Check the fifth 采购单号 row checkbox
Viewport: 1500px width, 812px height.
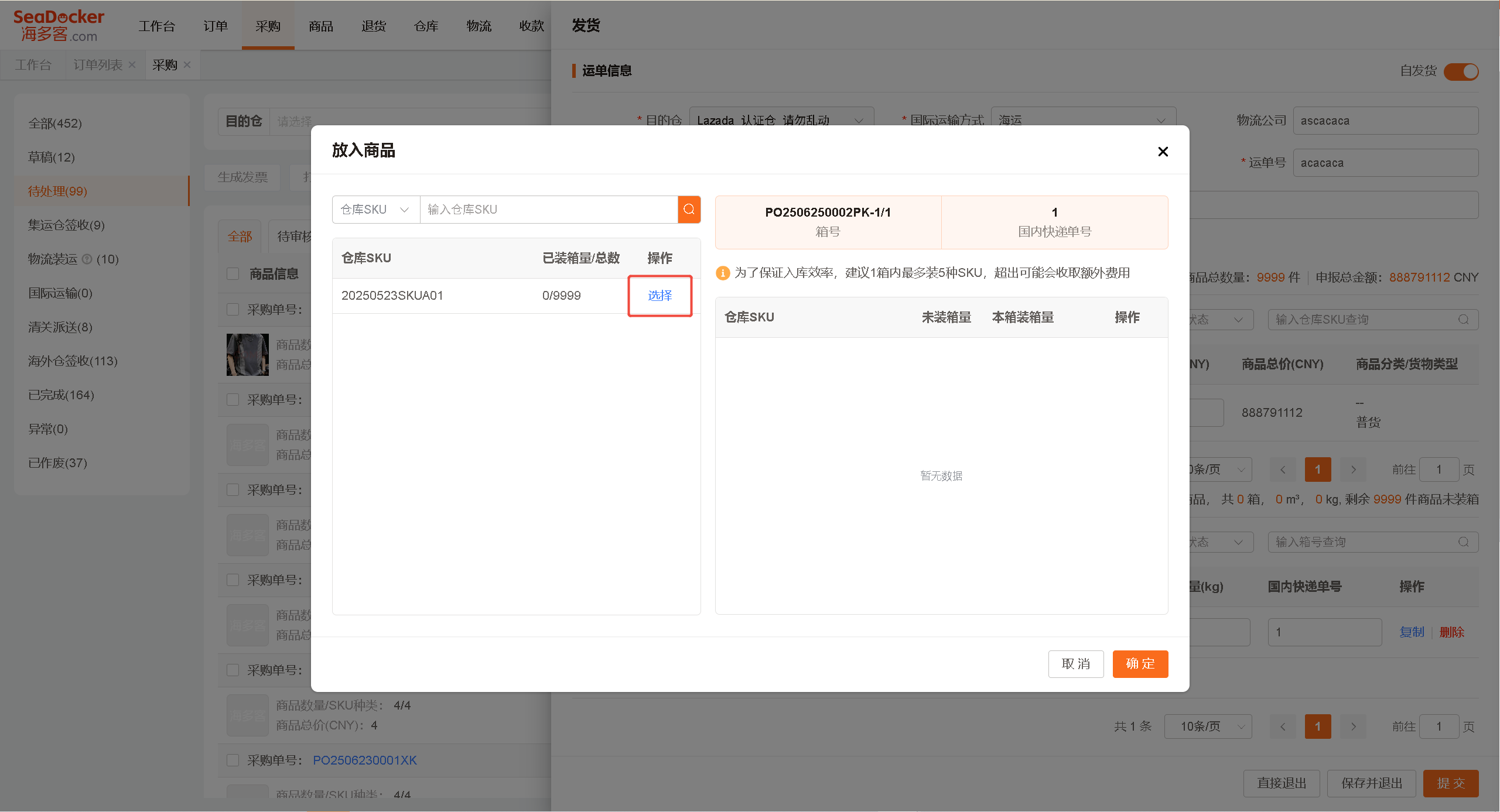233,670
